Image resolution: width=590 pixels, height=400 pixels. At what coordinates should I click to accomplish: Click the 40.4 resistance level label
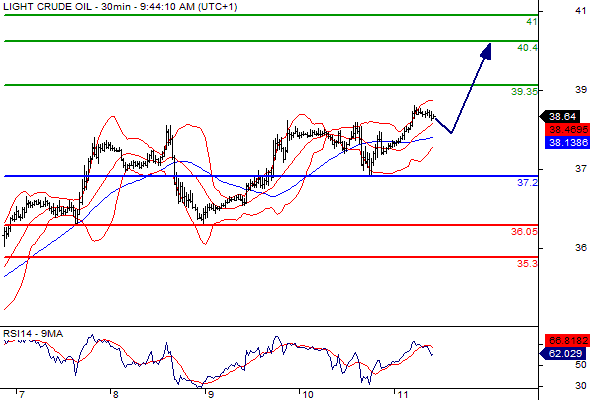coord(528,48)
